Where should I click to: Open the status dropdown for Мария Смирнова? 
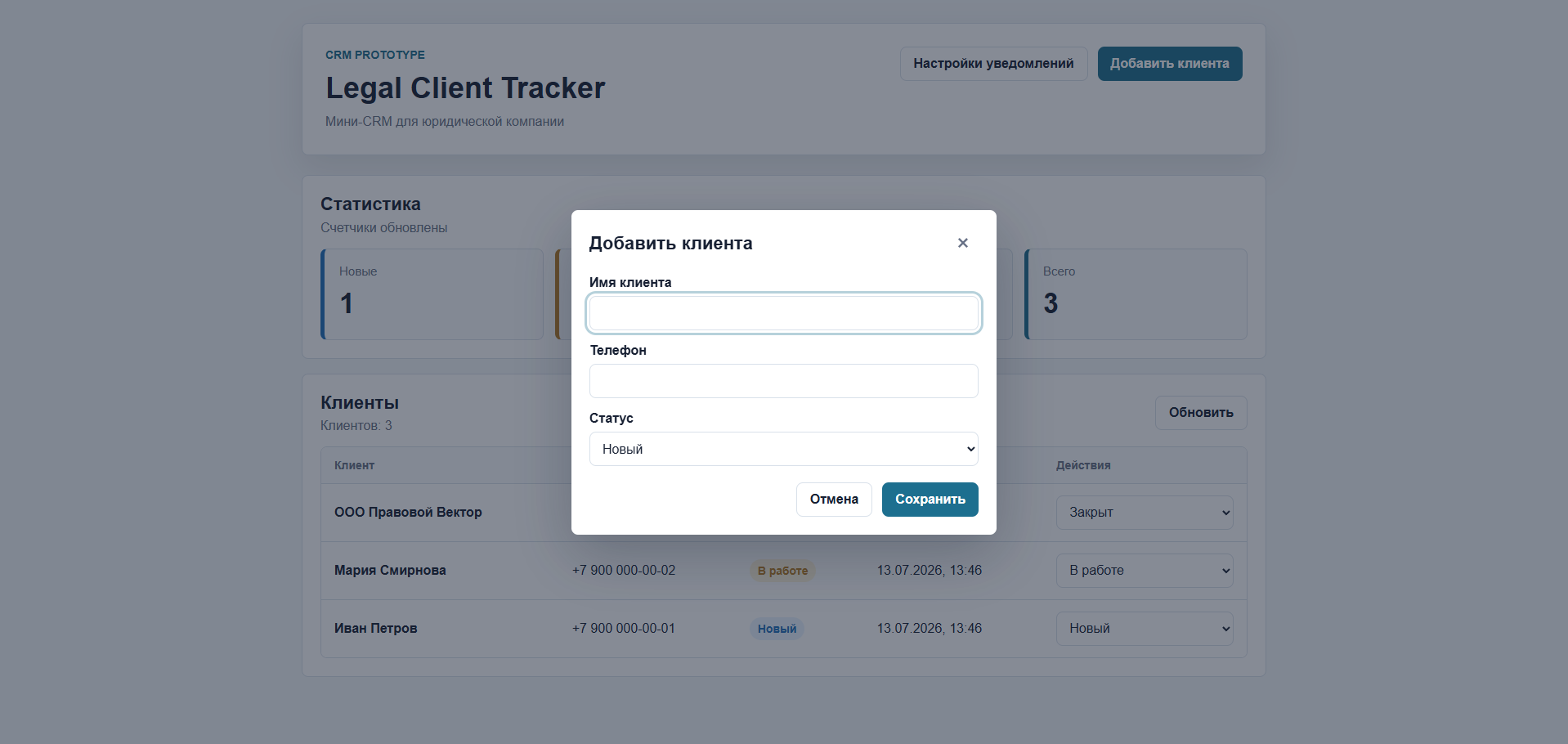click(x=1144, y=571)
